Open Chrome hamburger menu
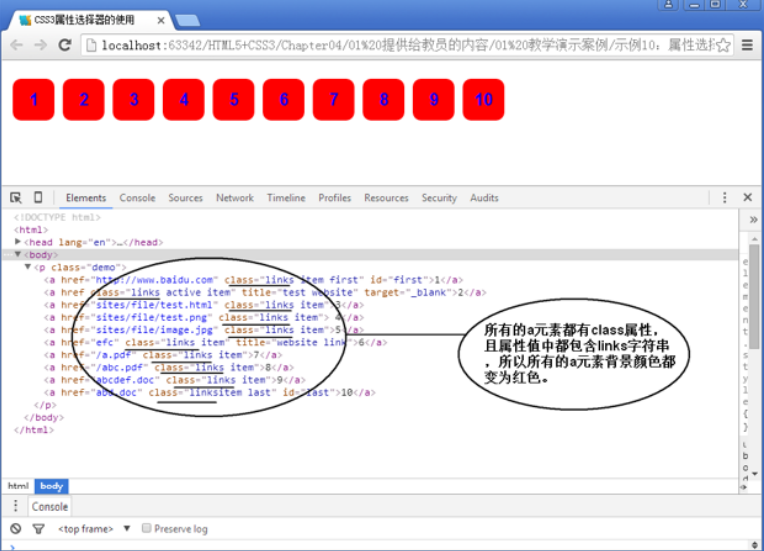 pos(747,45)
